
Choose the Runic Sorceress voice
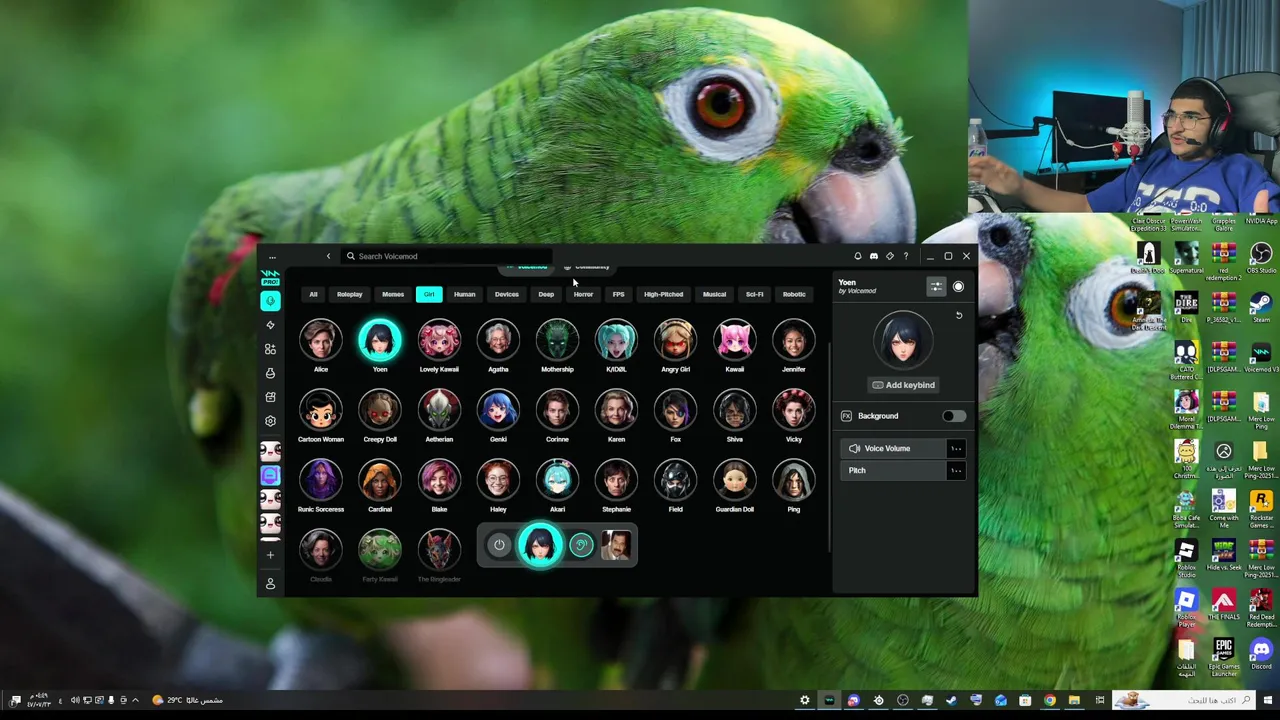321,481
